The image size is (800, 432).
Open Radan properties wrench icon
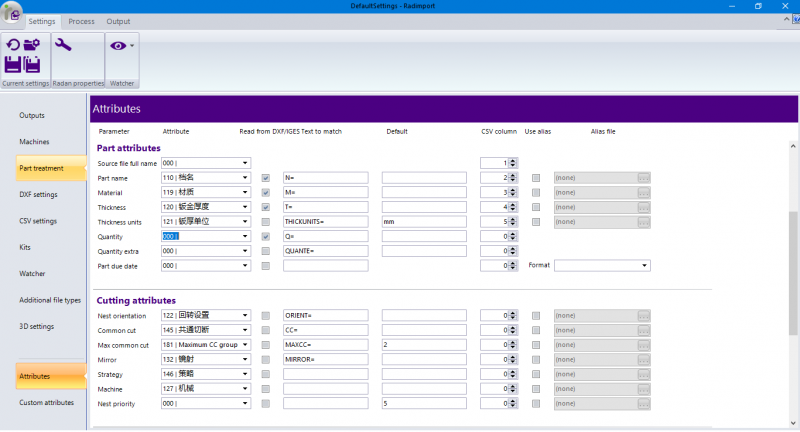[x=63, y=46]
